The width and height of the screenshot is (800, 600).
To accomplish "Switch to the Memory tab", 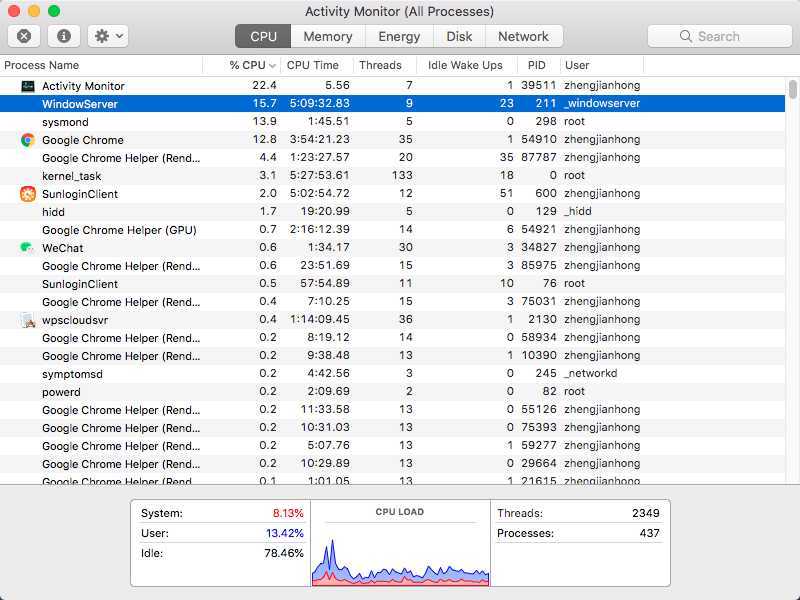I will point(328,36).
